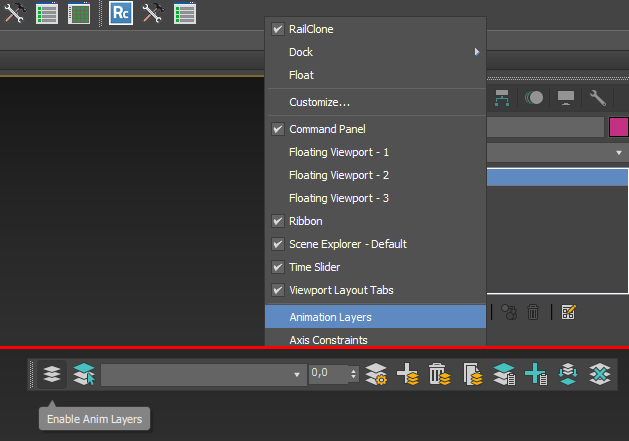The height and width of the screenshot is (441, 629).
Task: Click the RailClone Rc toolbar icon
Action: [x=121, y=13]
